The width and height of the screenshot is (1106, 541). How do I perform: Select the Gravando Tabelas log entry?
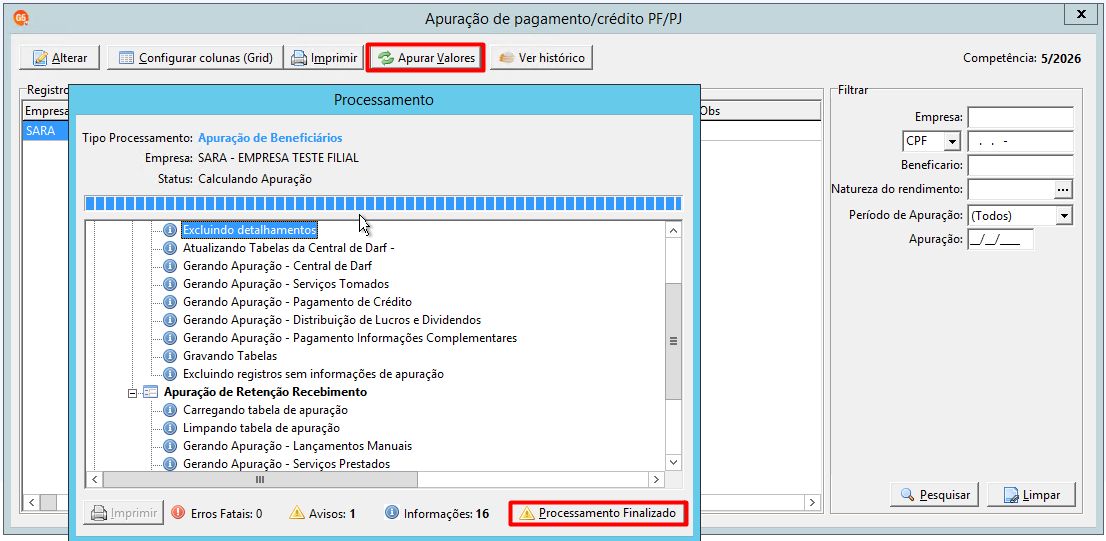click(230, 355)
